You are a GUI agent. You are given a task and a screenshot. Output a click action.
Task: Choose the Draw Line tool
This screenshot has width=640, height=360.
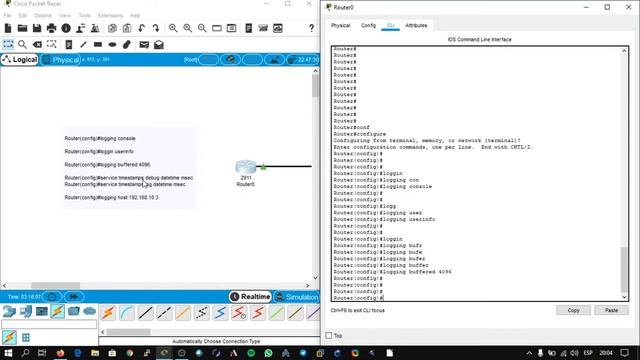(x=83, y=44)
